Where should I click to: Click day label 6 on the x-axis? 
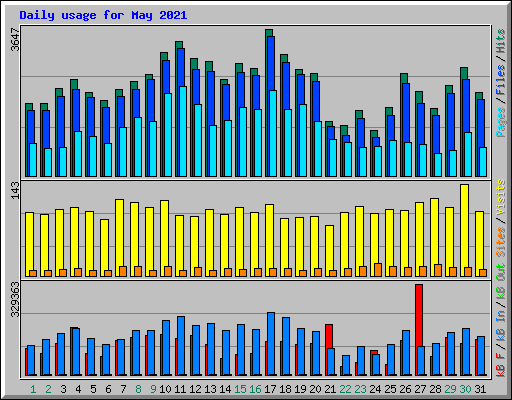(x=108, y=389)
